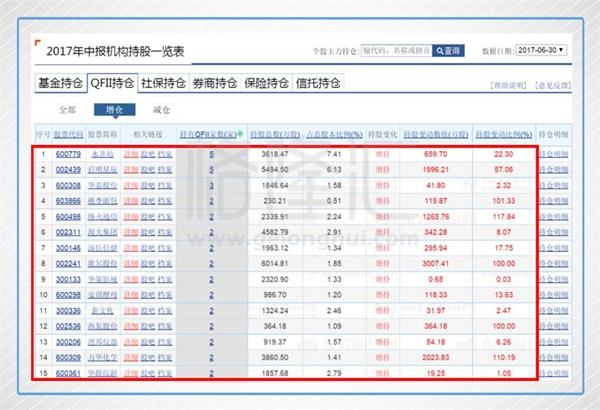
Task: Open stock code 300133 link
Action: 68,279
